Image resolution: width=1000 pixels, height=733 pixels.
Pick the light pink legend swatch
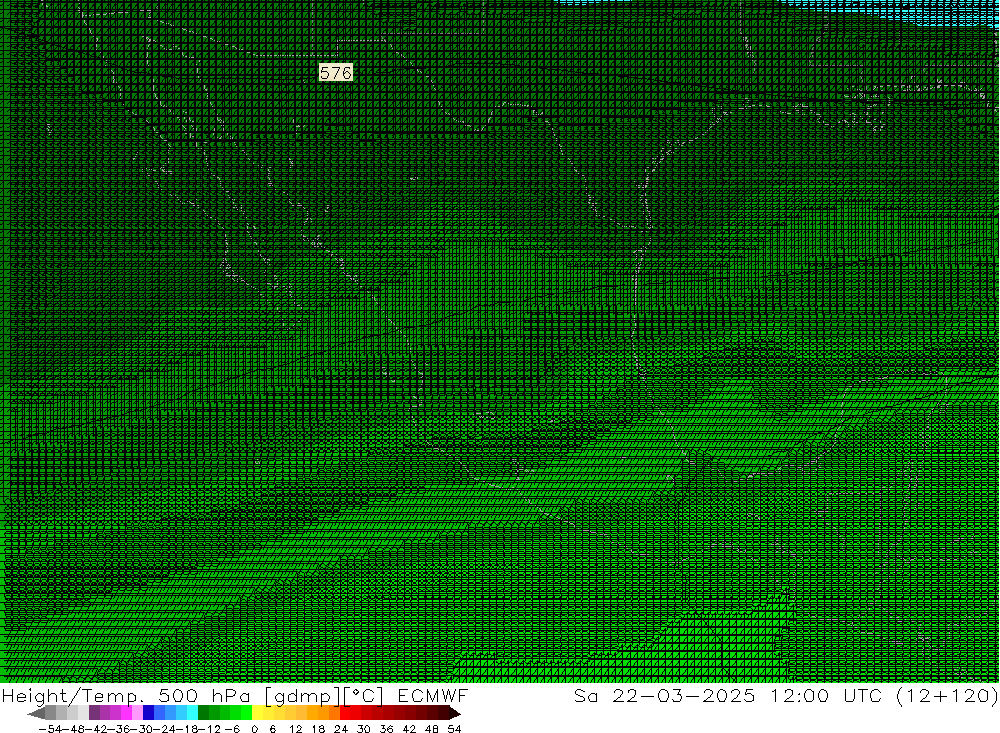click(138, 713)
